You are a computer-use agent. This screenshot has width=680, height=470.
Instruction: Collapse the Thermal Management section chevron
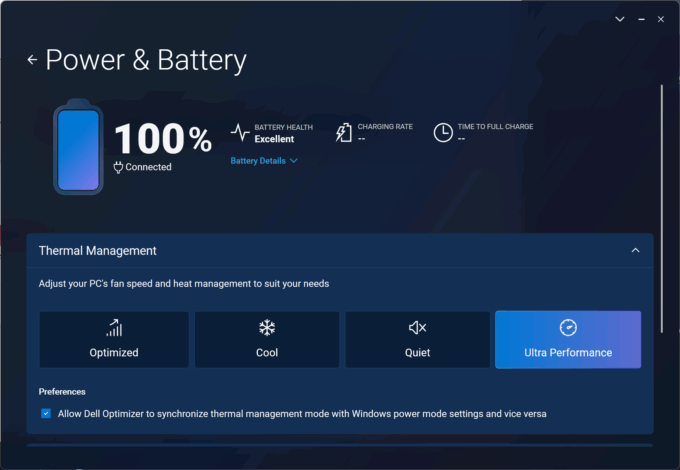pos(635,251)
